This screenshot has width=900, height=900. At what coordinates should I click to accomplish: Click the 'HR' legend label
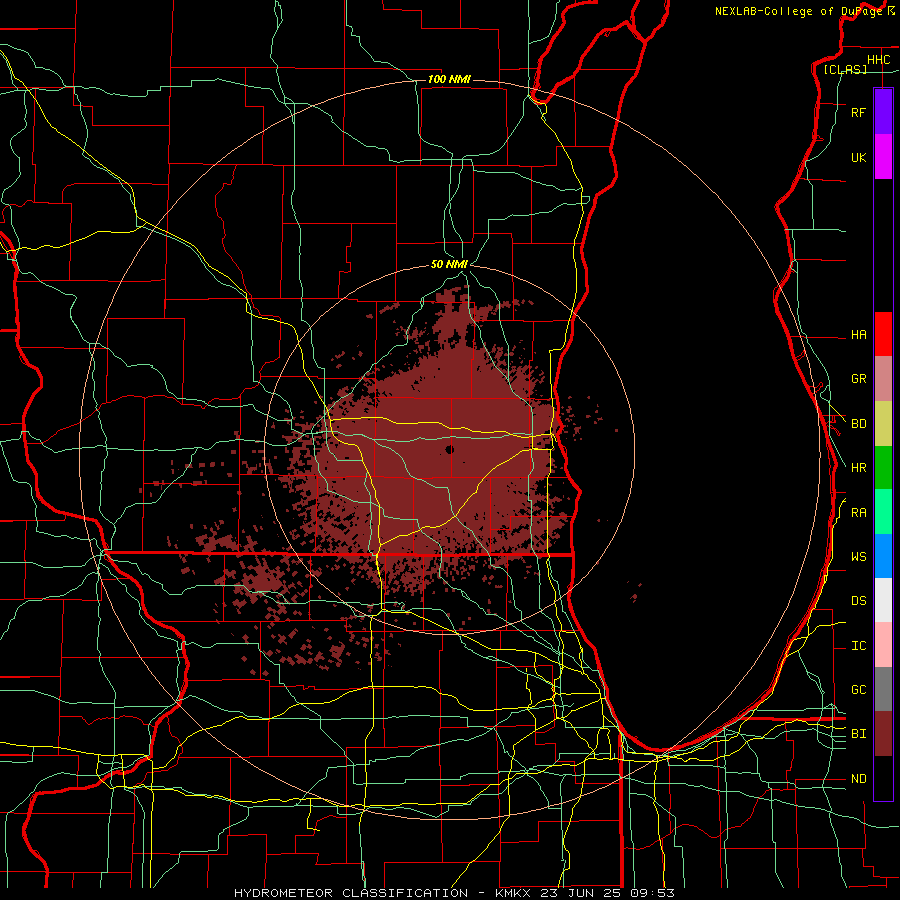[x=859, y=468]
